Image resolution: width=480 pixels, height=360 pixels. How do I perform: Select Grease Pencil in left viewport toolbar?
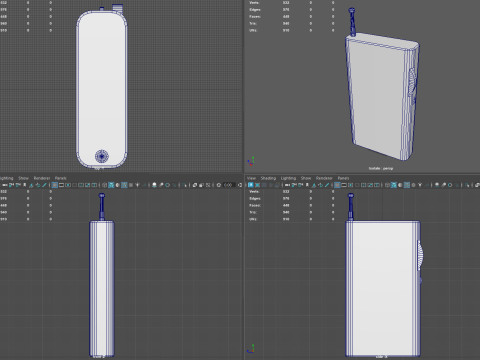pos(44,185)
